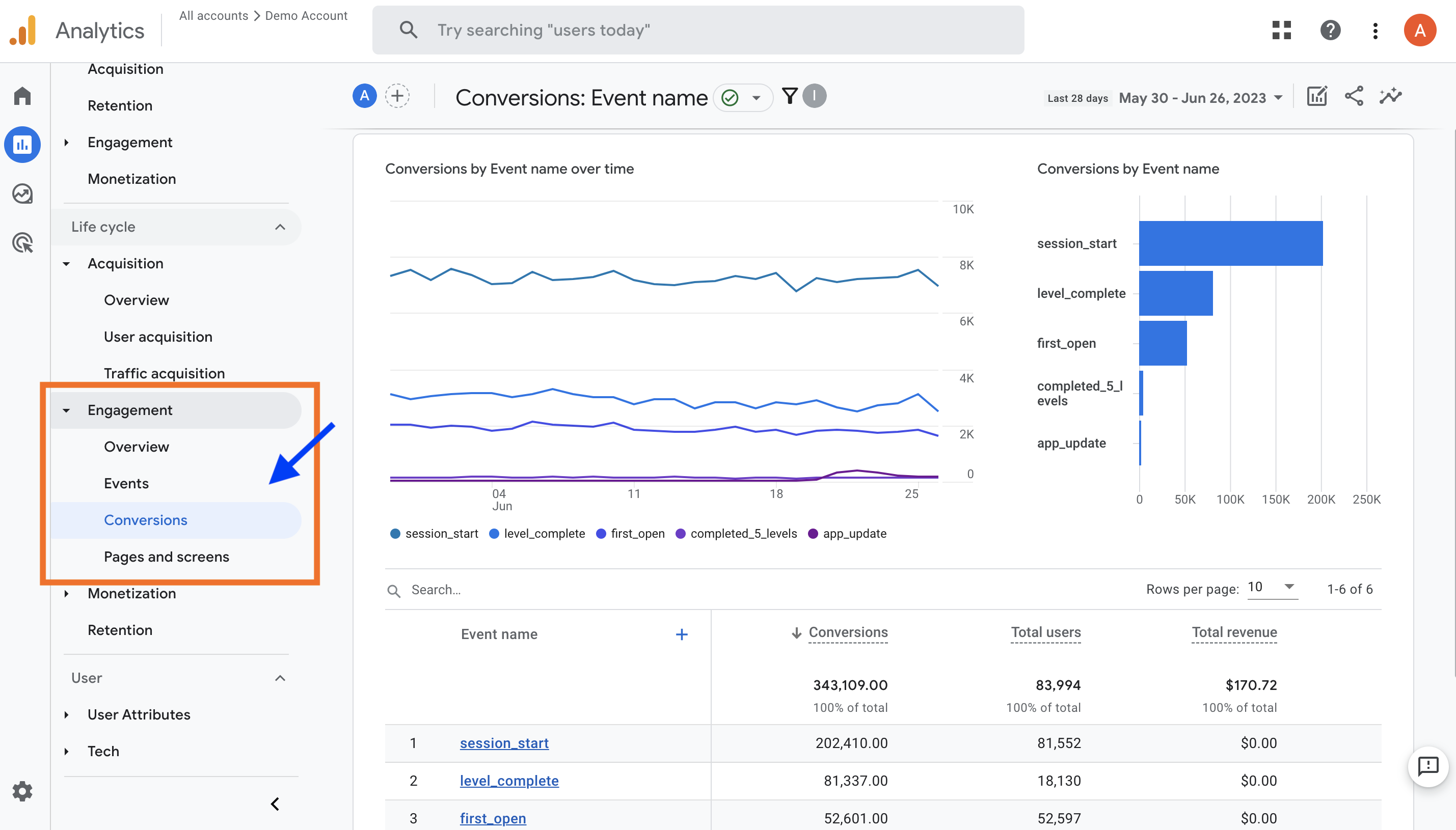Click the Add comparison plus button

(396, 96)
